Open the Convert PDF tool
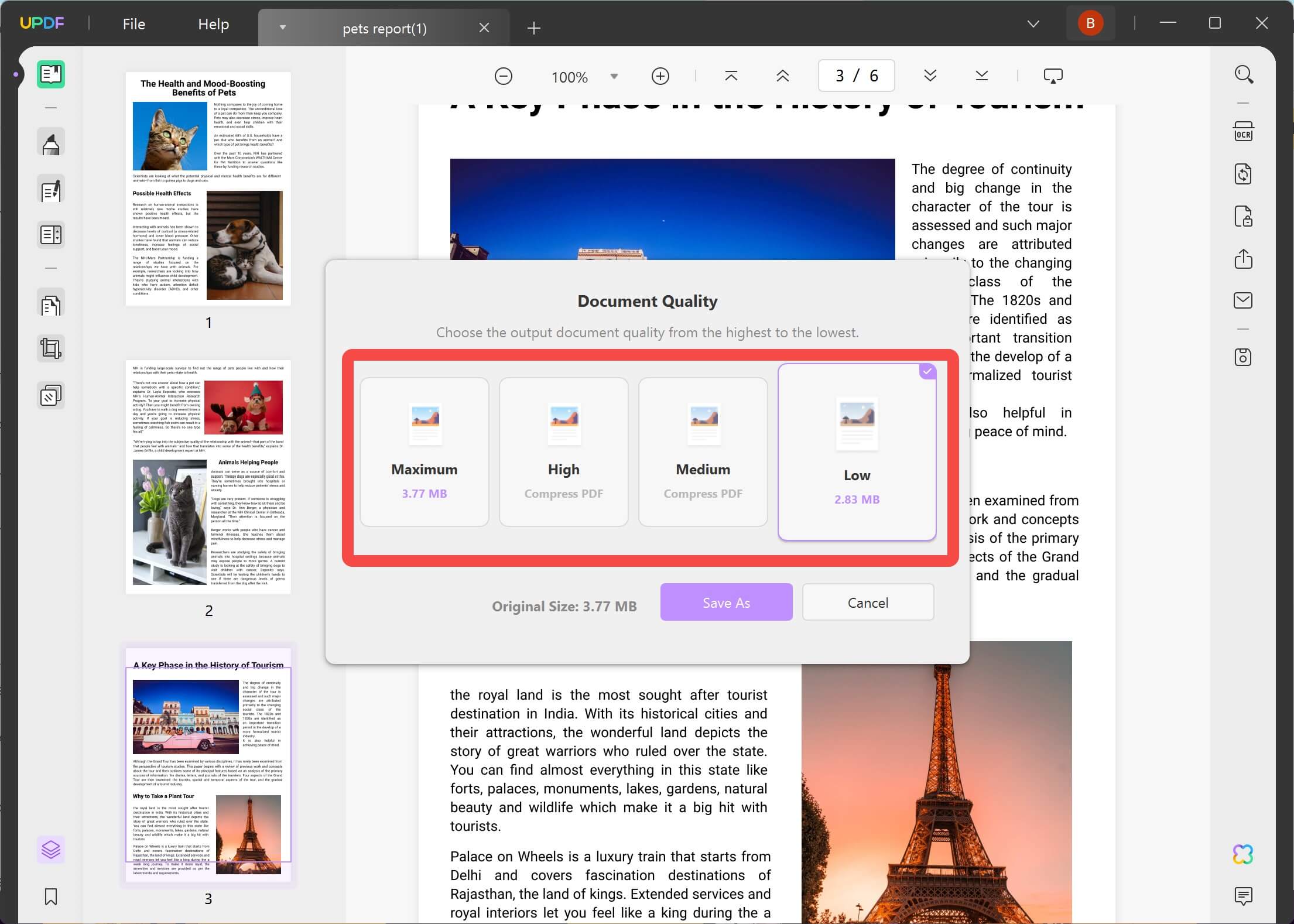Viewport: 1294px width, 924px height. tap(1243, 173)
